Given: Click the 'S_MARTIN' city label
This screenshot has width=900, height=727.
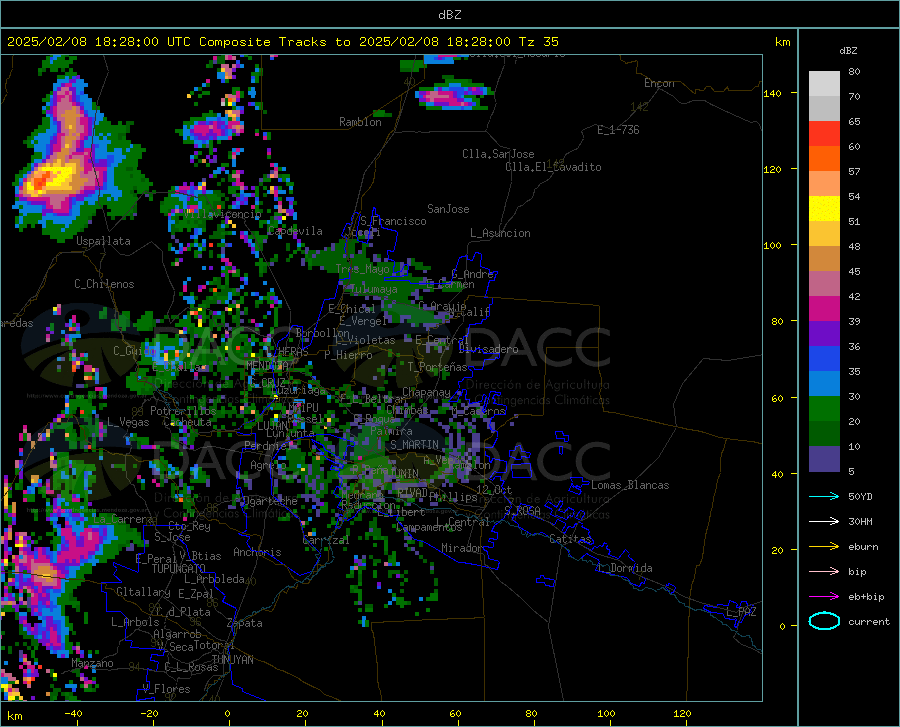Looking at the screenshot, I should [x=414, y=445].
